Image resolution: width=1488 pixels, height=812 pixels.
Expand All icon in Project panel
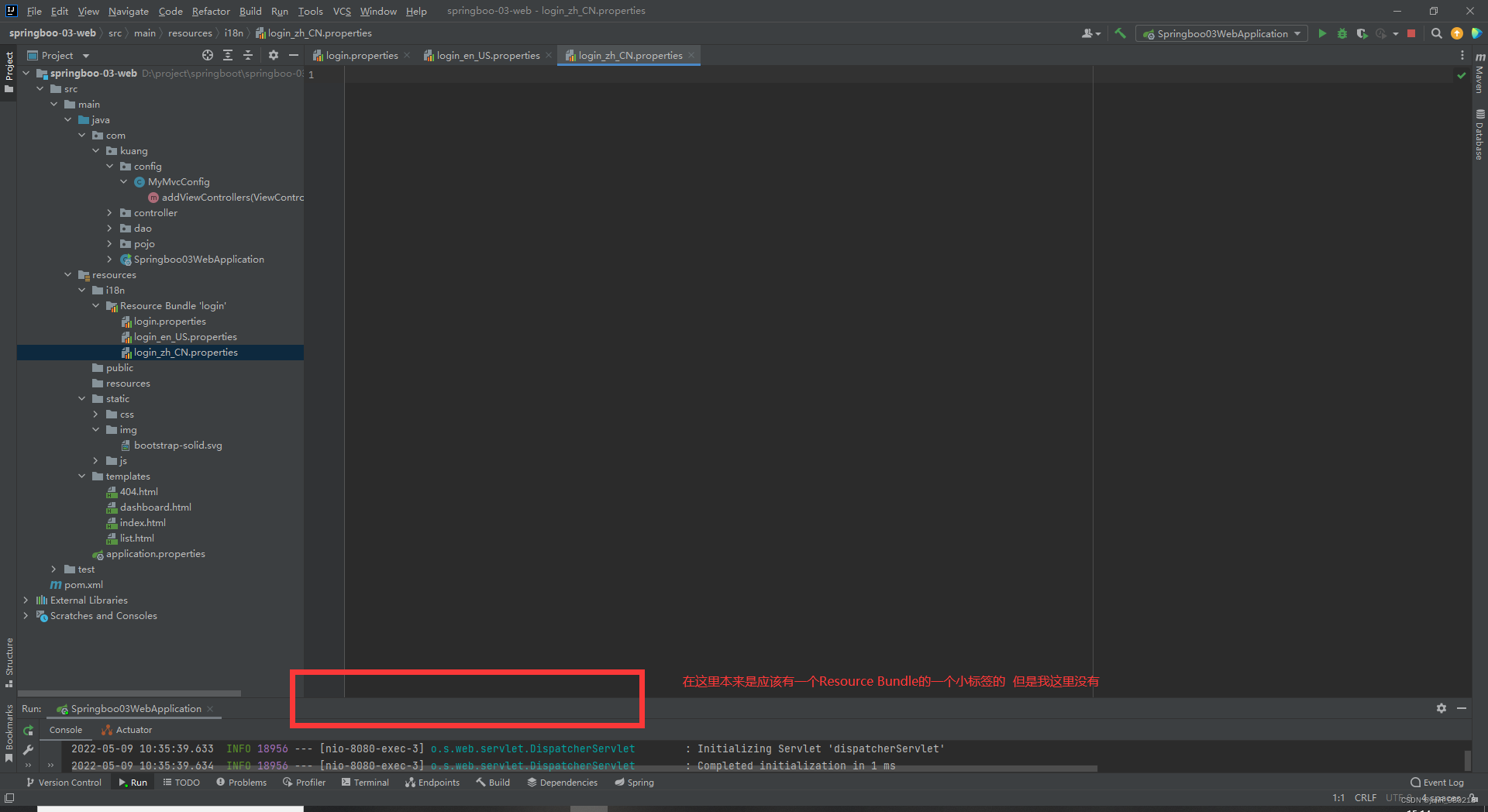(228, 55)
